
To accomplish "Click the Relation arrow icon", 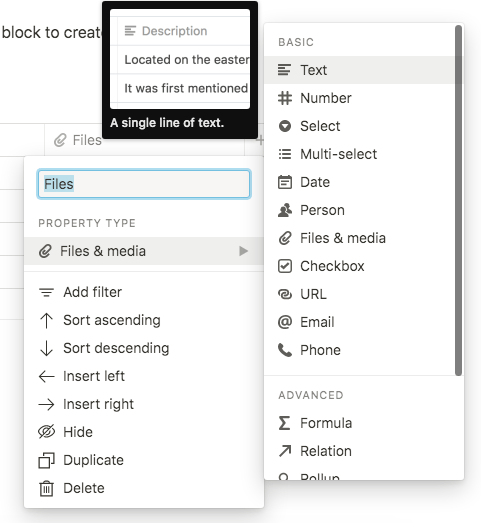I will pyautogui.click(x=285, y=451).
